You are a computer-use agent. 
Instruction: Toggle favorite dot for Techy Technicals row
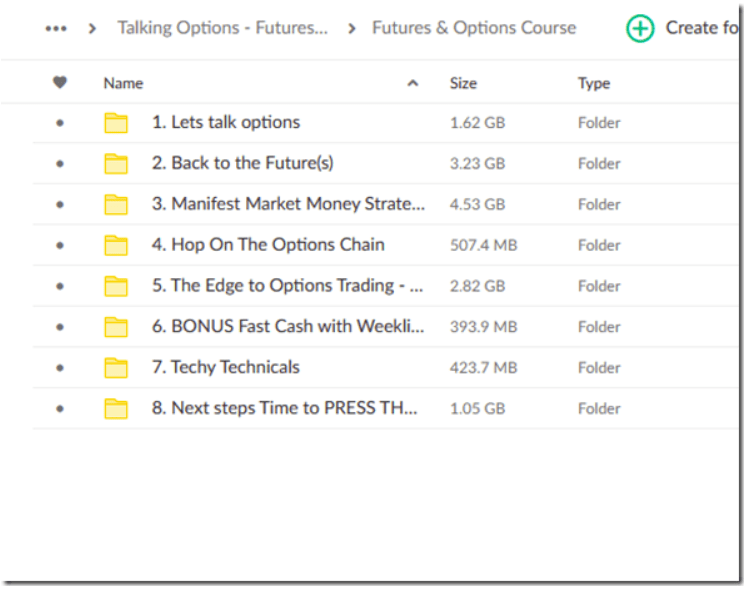tap(60, 368)
